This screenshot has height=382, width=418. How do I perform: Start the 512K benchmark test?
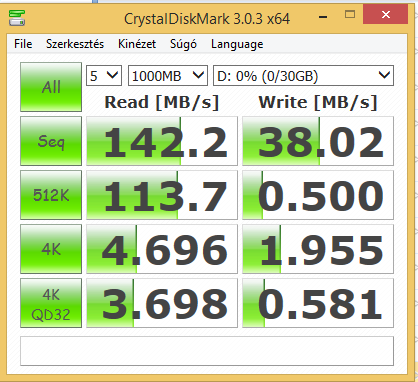point(51,195)
